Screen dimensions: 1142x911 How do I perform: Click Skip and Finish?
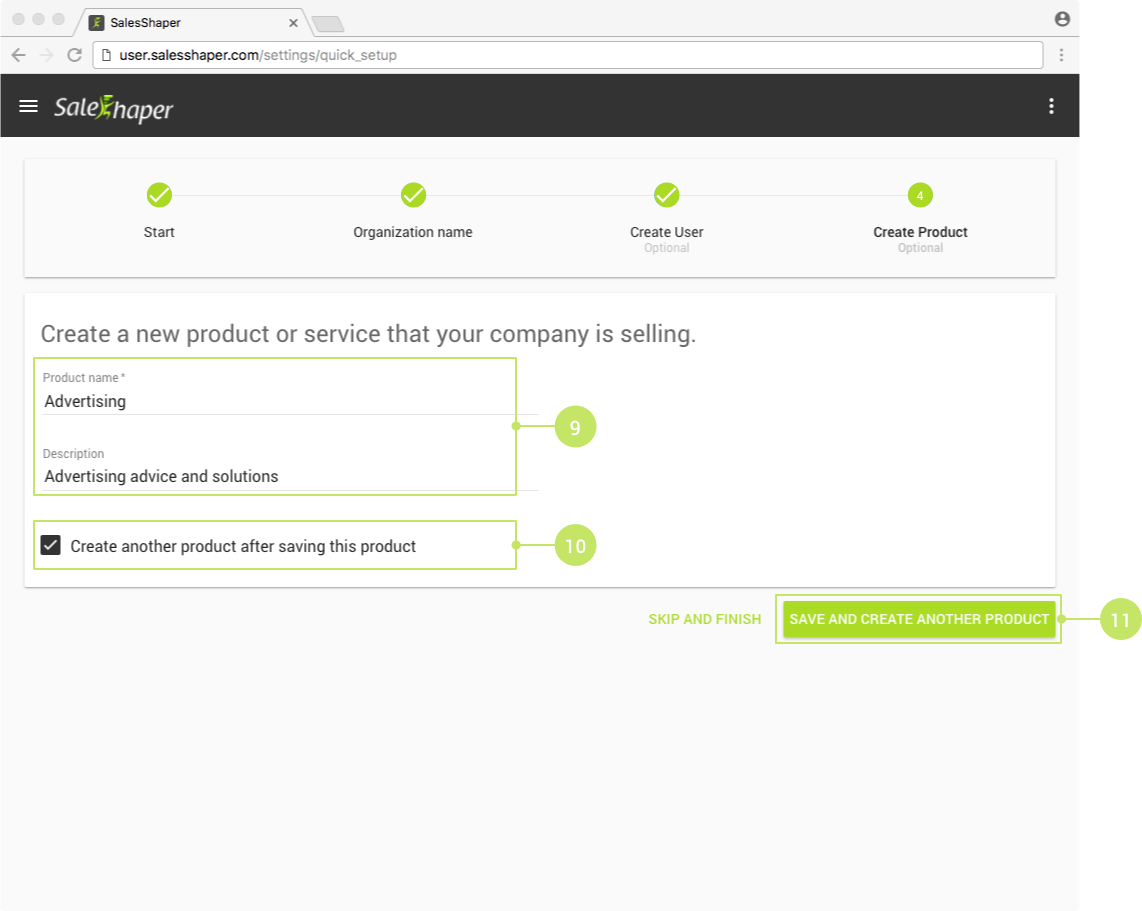coord(704,619)
